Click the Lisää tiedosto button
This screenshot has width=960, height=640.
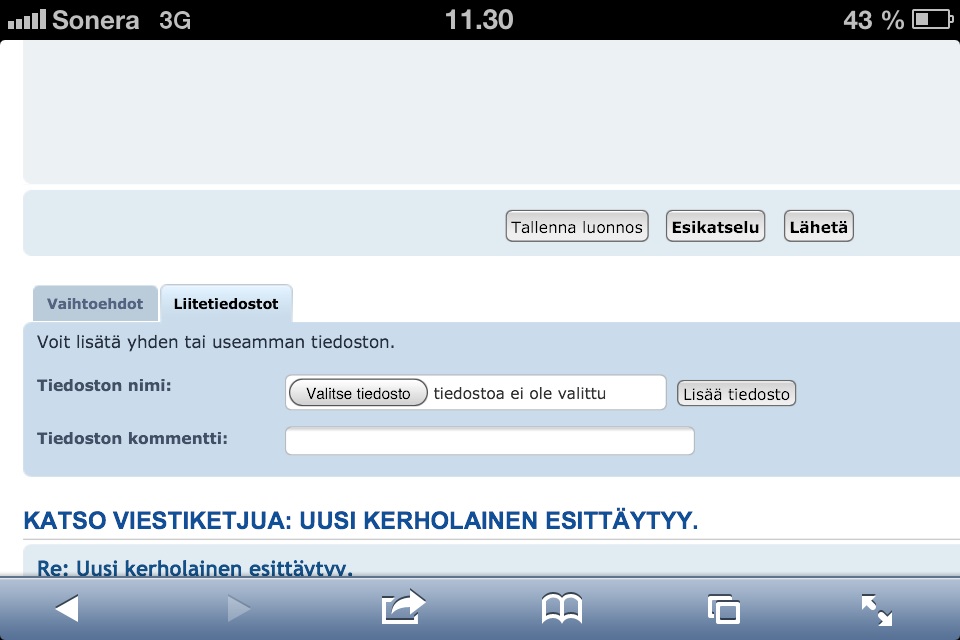coord(736,393)
